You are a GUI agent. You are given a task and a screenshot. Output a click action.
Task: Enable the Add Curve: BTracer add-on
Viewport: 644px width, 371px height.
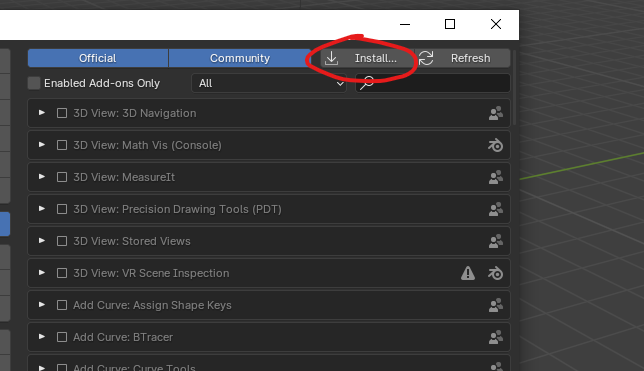[62, 337]
